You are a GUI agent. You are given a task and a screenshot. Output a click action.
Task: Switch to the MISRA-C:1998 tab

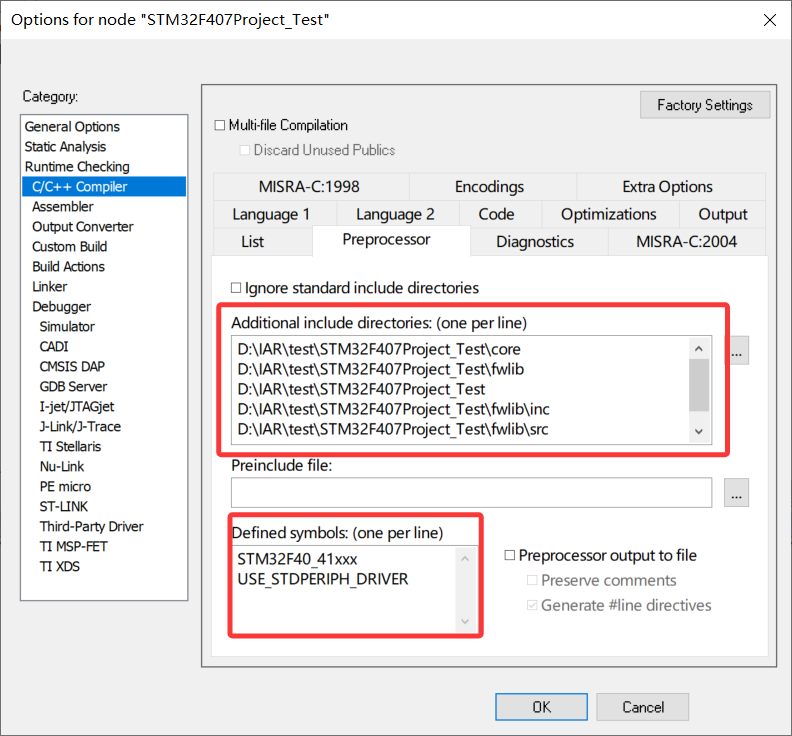(x=309, y=187)
